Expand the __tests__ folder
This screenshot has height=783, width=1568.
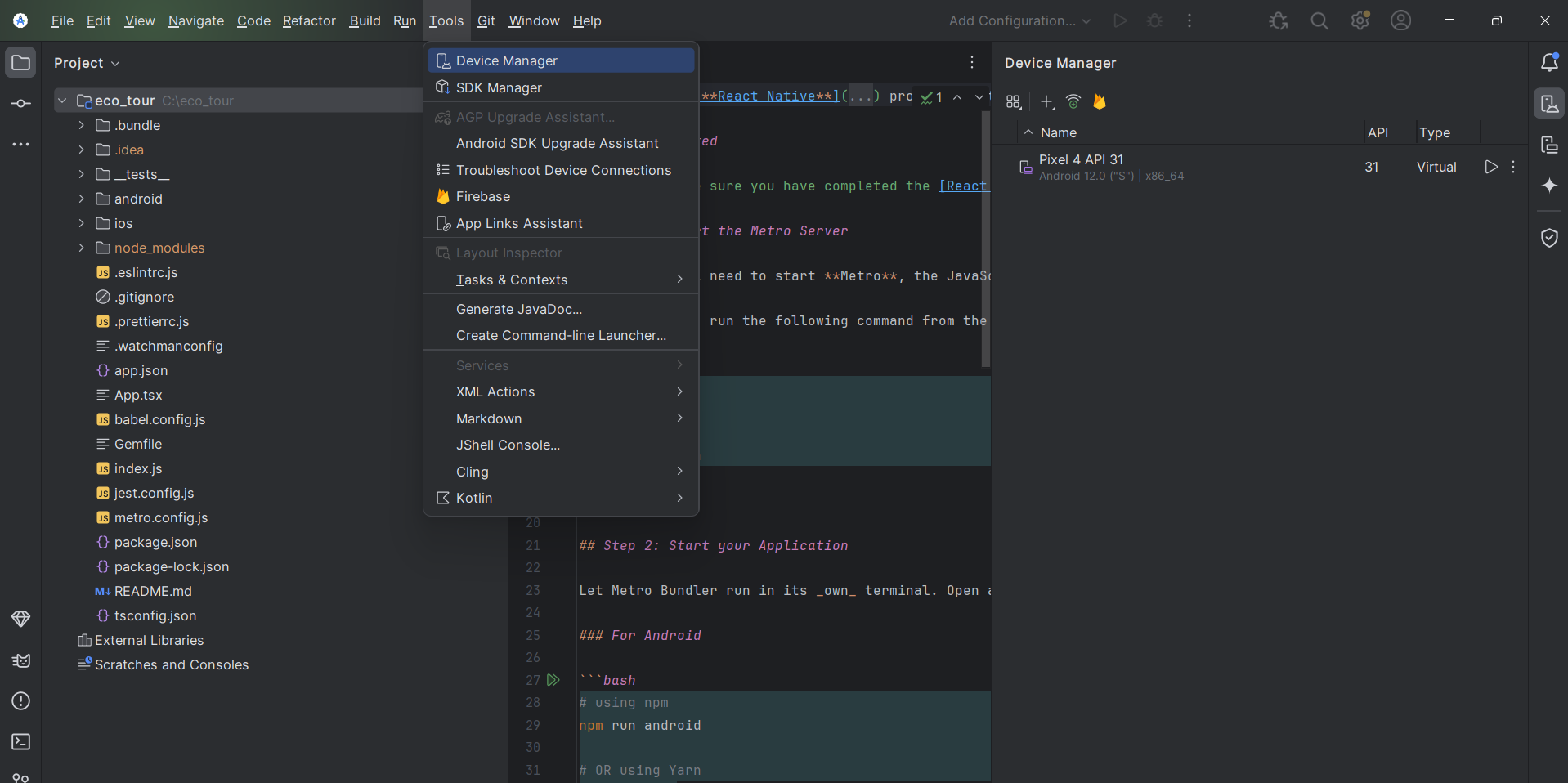tap(81, 174)
